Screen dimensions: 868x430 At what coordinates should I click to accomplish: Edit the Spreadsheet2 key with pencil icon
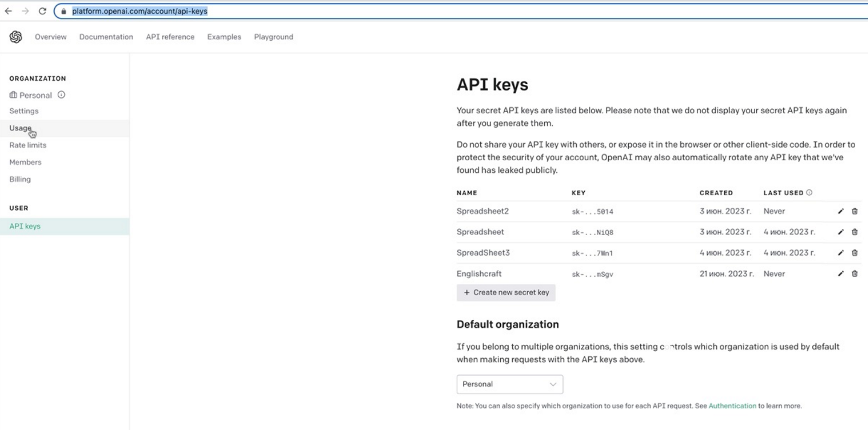[x=841, y=211]
